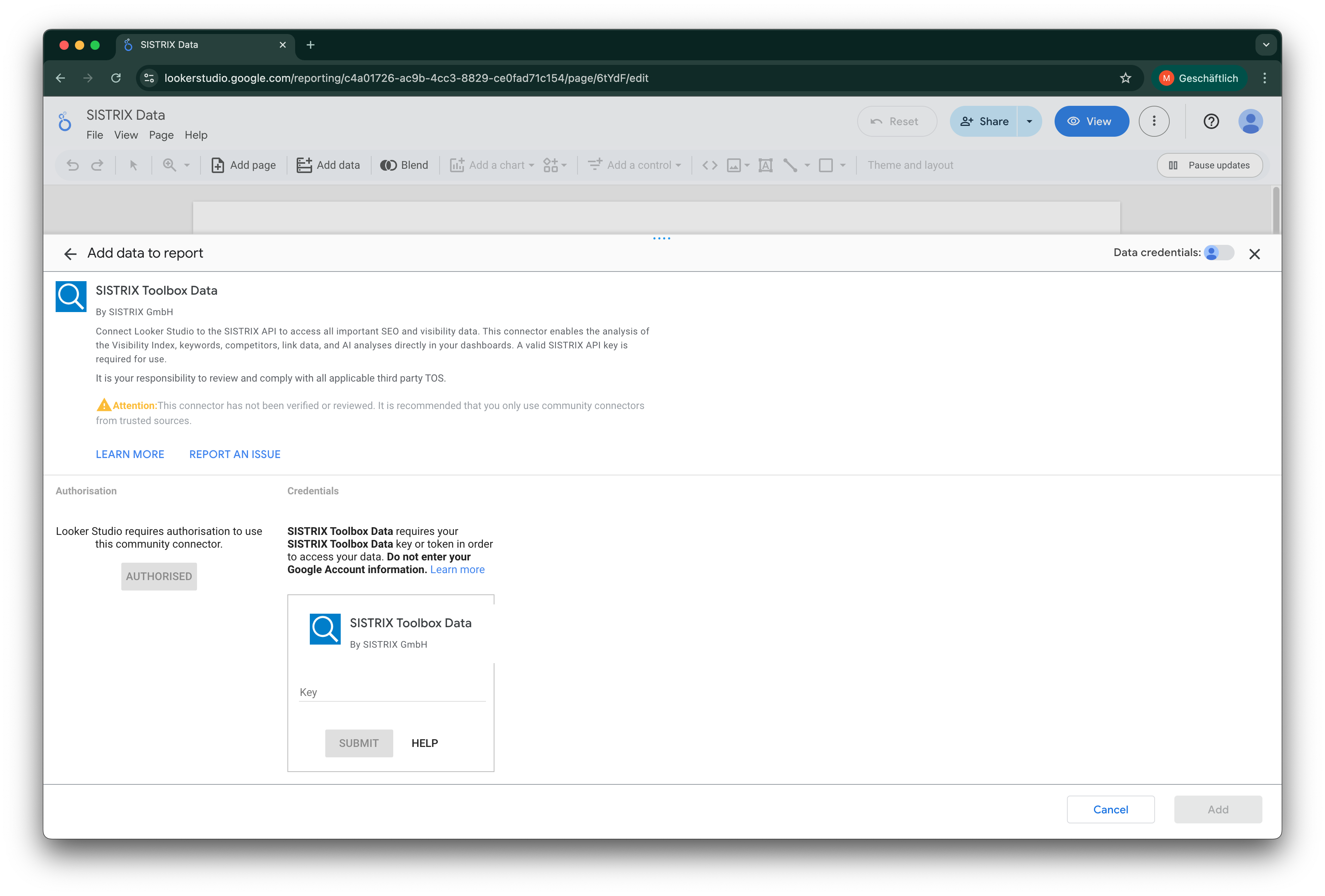
Task: Click the Blend data icon
Action: click(388, 165)
